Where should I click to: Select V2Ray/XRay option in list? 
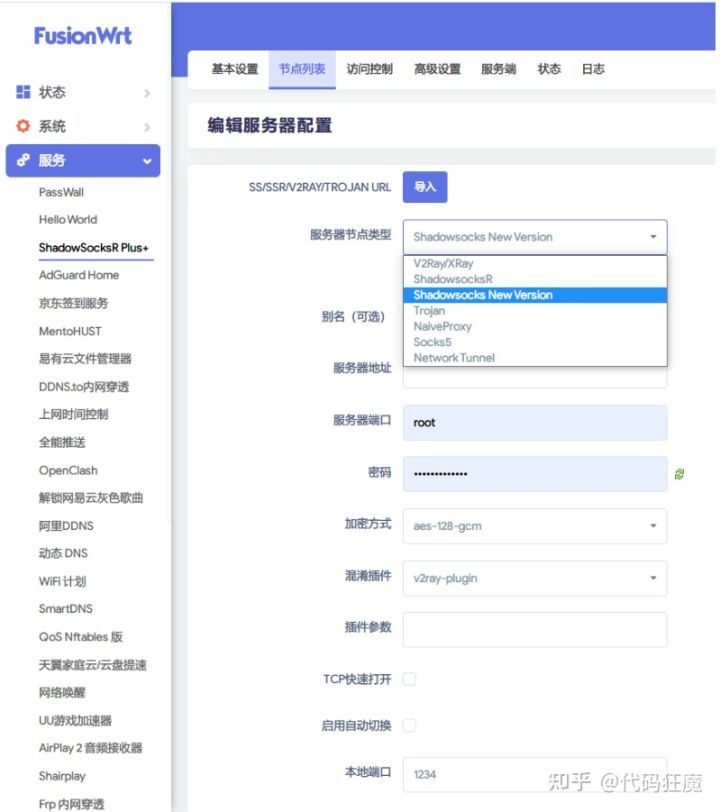coord(535,264)
